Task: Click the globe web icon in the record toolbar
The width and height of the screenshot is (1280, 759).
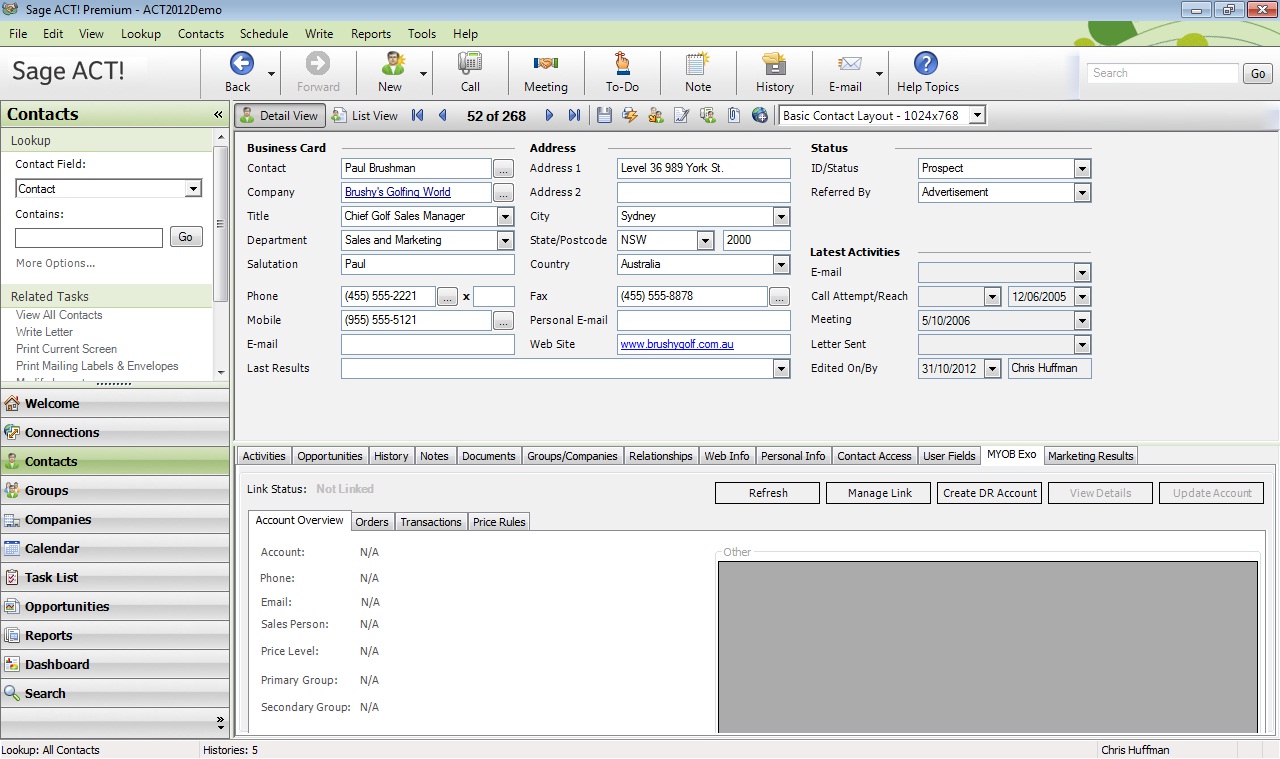Action: pos(760,116)
